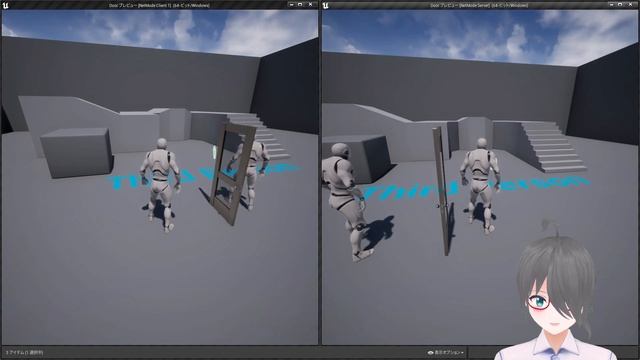Click the upright door in the Server viewport
The height and width of the screenshot is (360, 640).
pos(441,191)
